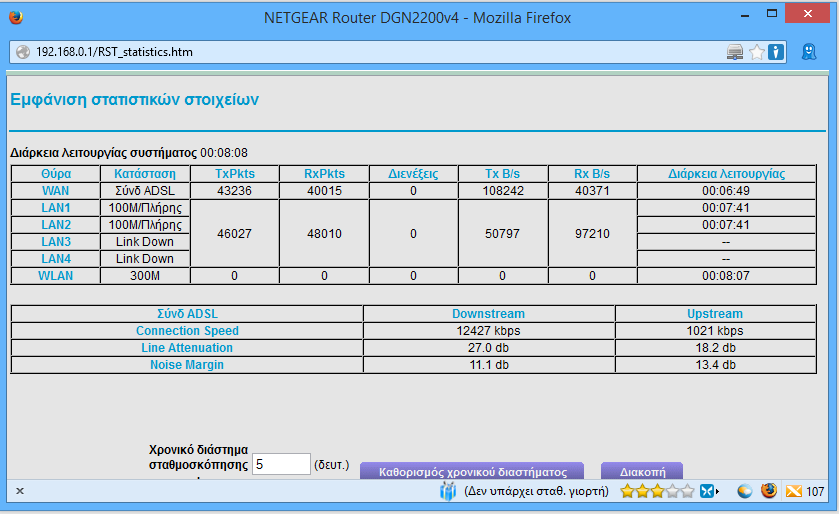The image size is (839, 514).
Task: Click the WAN row label
Action: 56,191
